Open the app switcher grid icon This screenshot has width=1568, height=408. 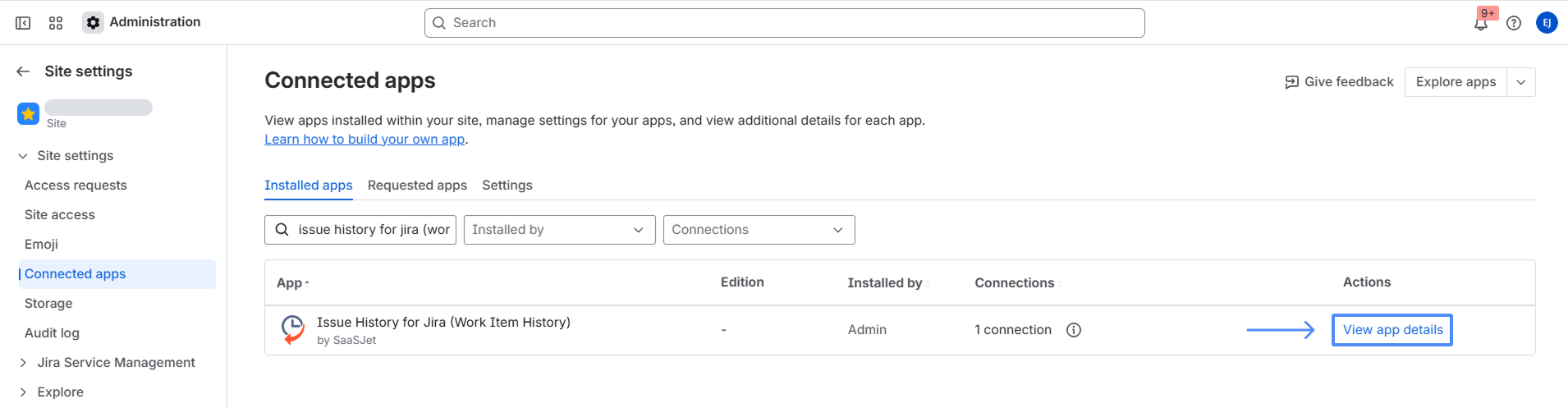point(56,23)
